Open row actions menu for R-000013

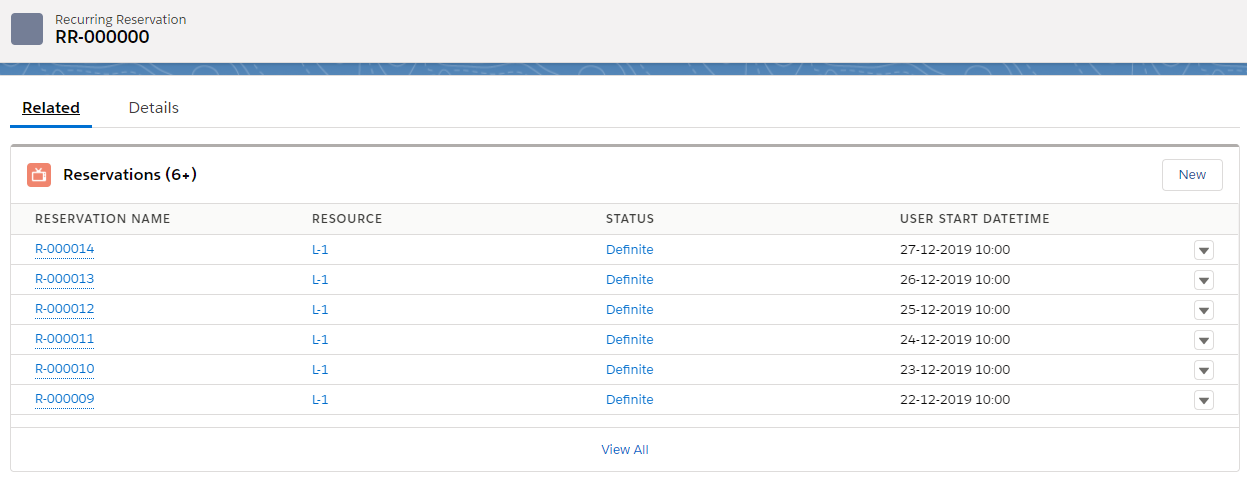click(1203, 280)
